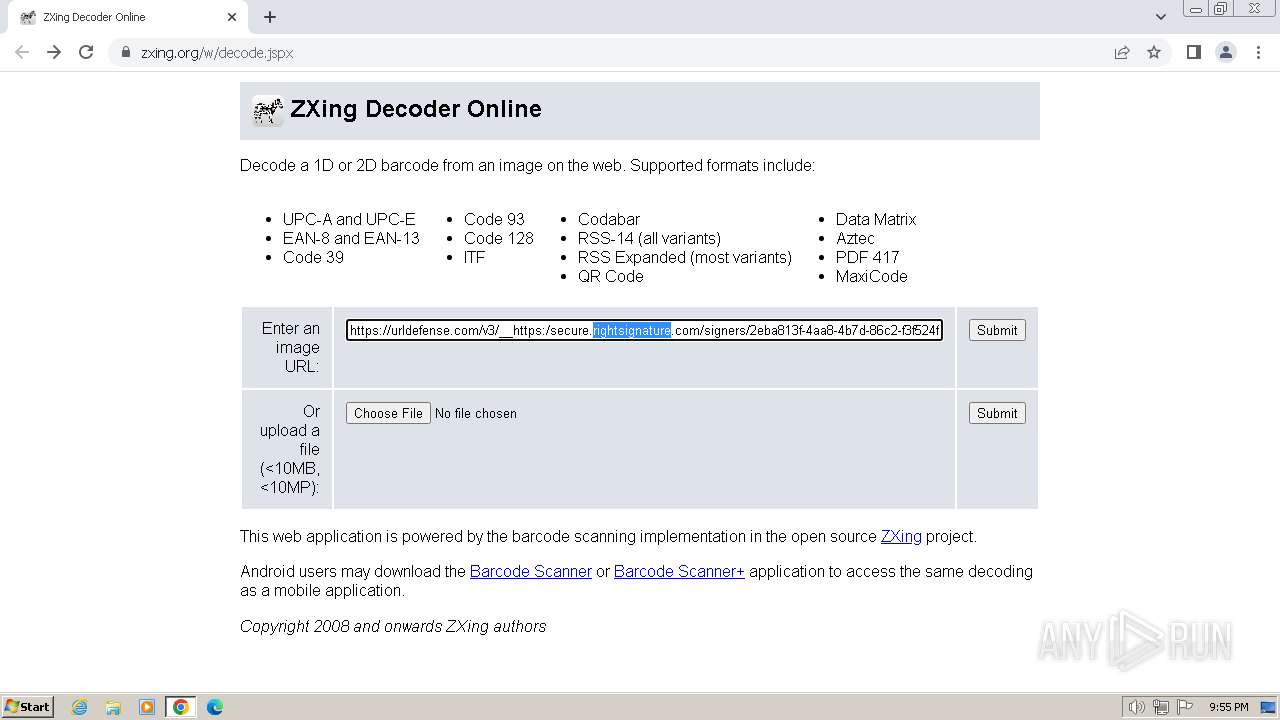The width and height of the screenshot is (1280, 720).
Task: Click the 'EAN-8 and EAN-13' list item
Action: [351, 238]
